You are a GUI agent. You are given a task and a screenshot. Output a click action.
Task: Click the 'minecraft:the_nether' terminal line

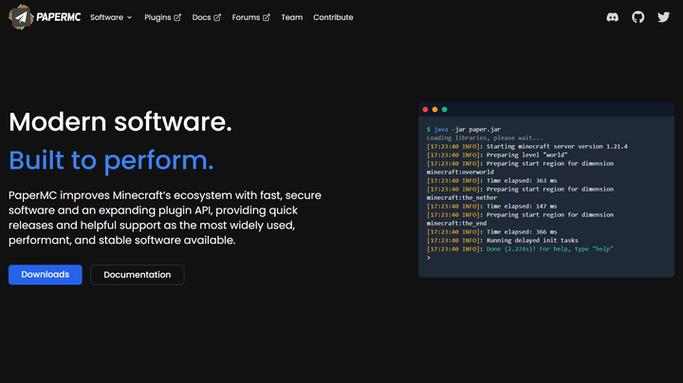462,197
